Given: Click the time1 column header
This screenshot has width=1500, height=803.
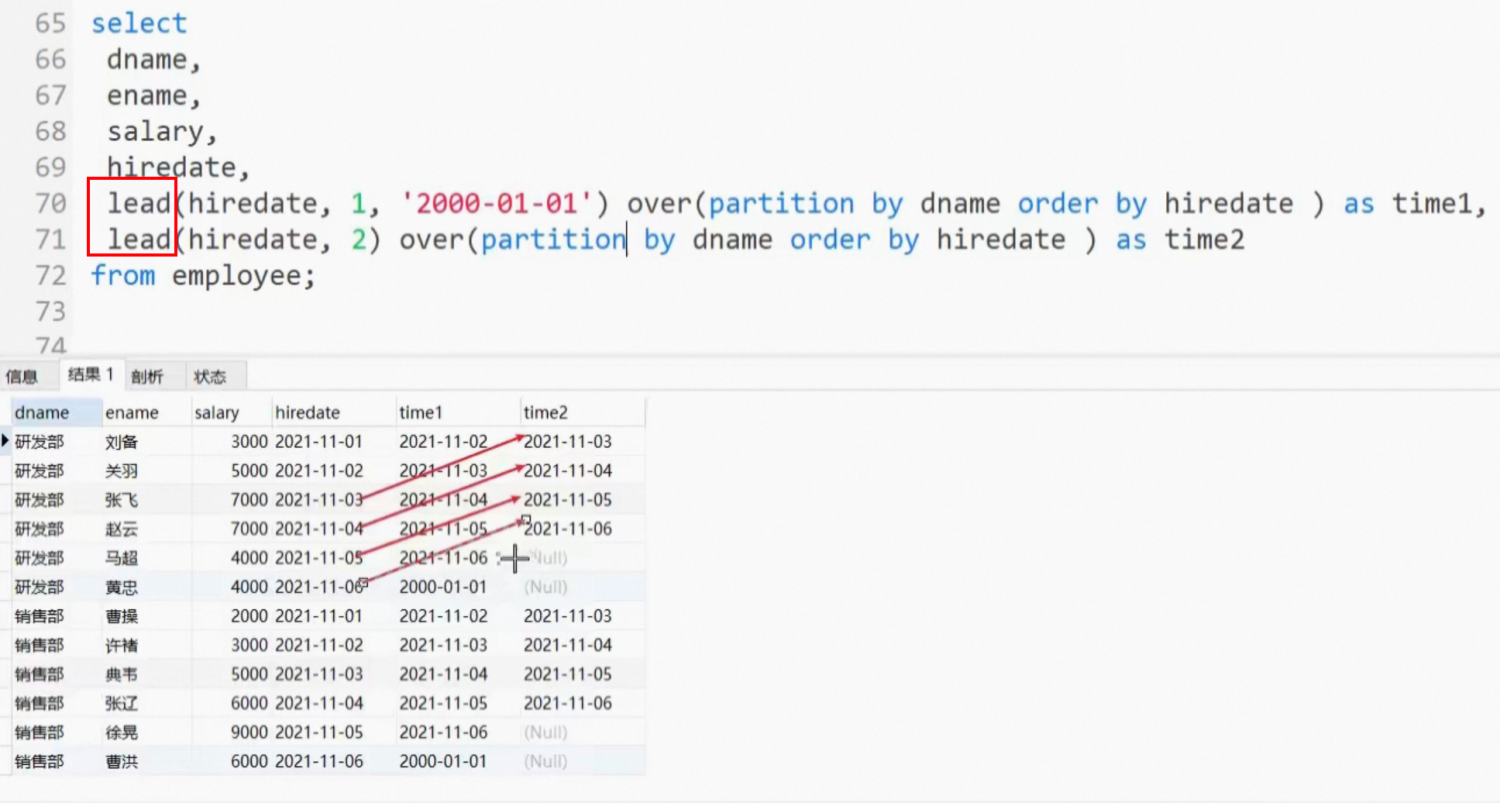Looking at the screenshot, I should click(458, 412).
